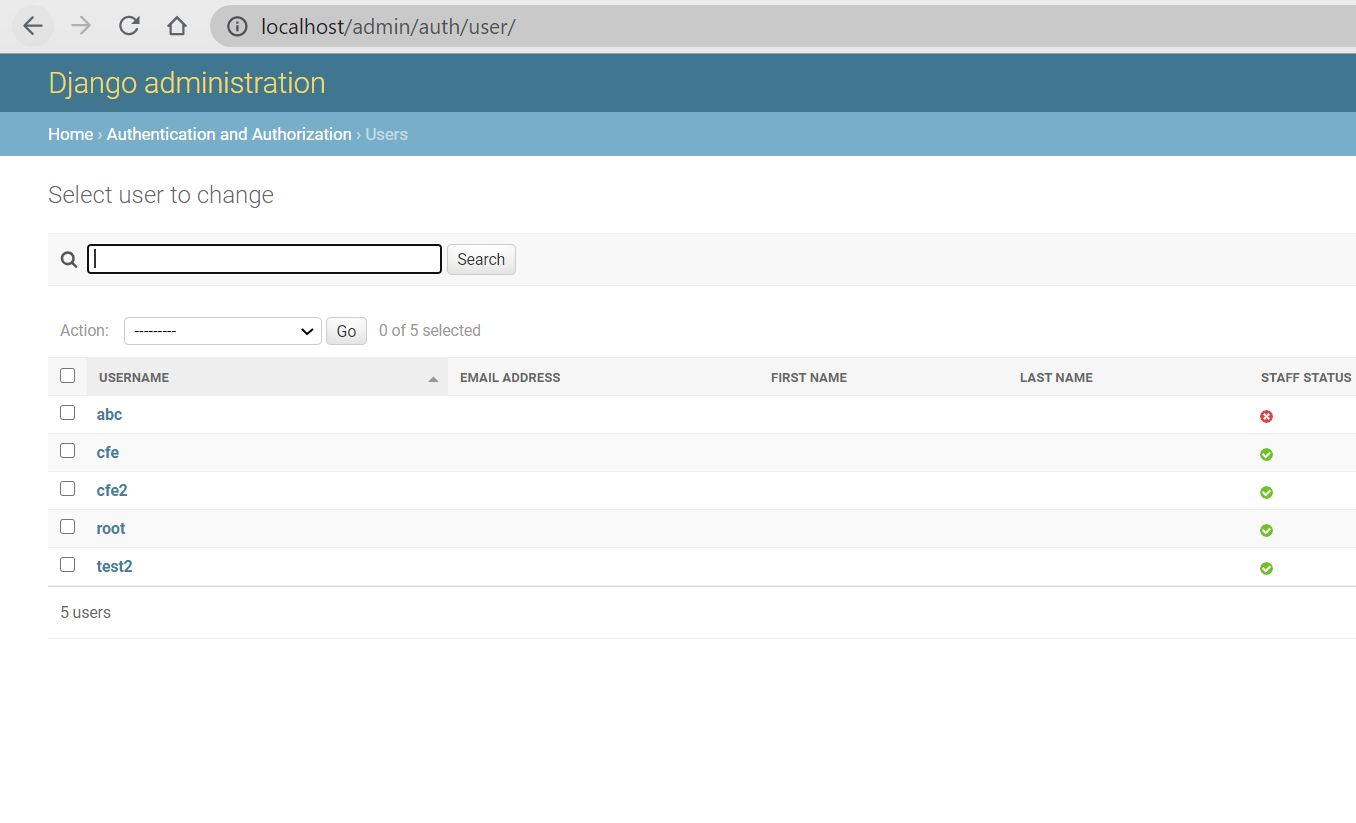Select the root user checkbox
Screen dimensions: 1356x823
click(68, 526)
